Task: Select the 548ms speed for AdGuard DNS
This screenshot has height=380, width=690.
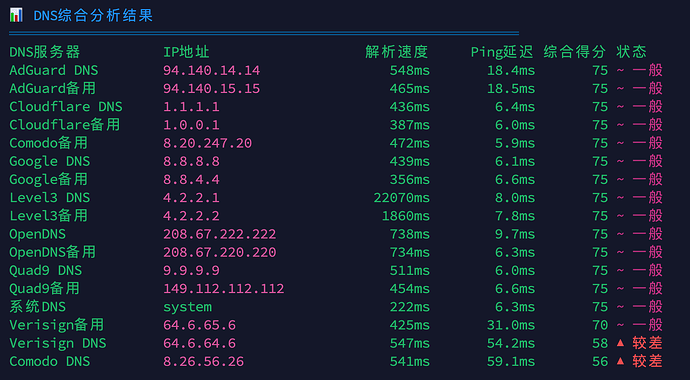Action: [x=410, y=70]
